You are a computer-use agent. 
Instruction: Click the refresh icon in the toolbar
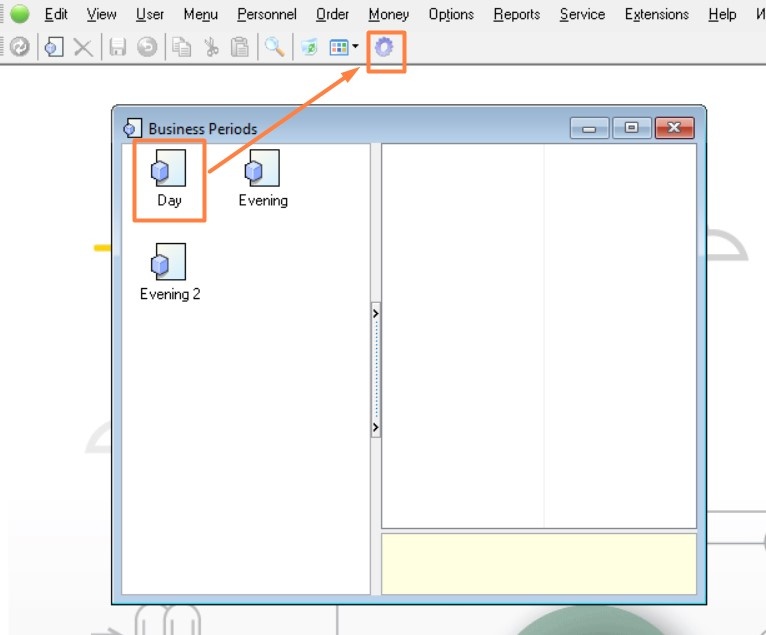(19, 47)
